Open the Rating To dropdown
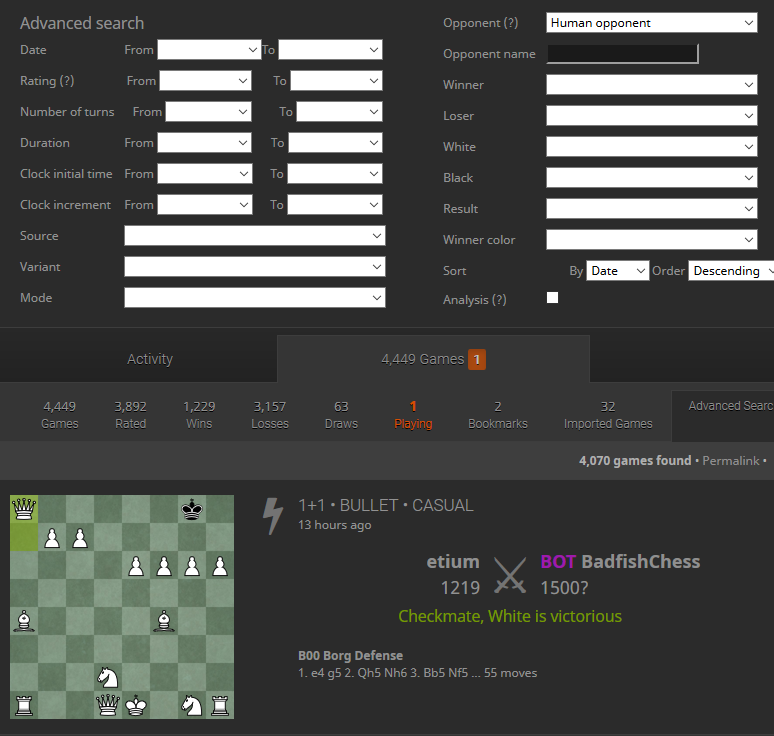Viewport: 774px width, 736px height. 336,81
